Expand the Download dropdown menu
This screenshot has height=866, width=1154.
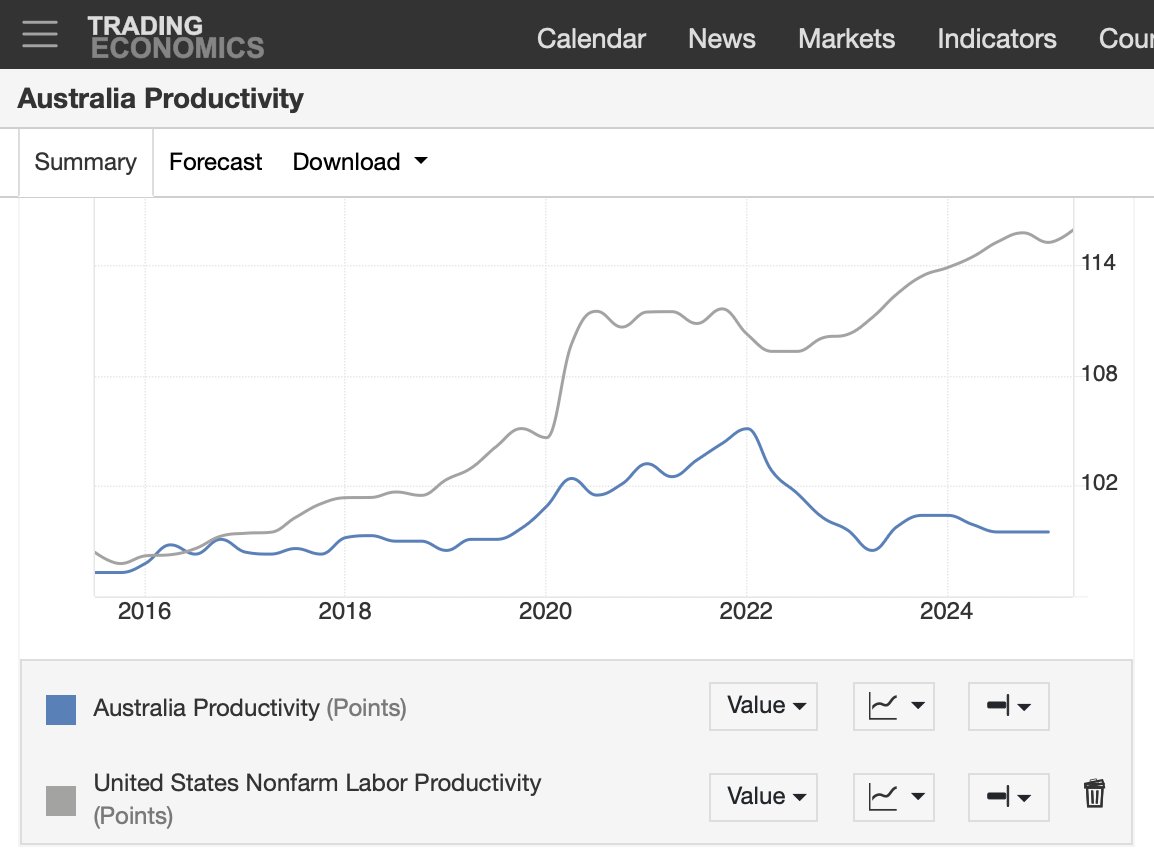(x=360, y=162)
